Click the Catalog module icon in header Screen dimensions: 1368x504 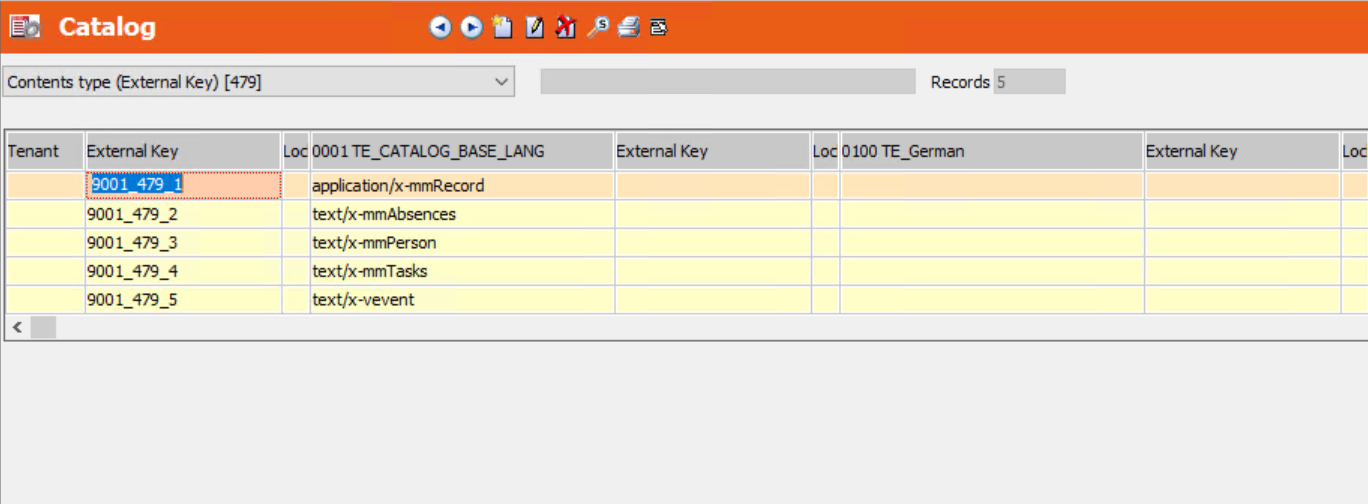(25, 27)
